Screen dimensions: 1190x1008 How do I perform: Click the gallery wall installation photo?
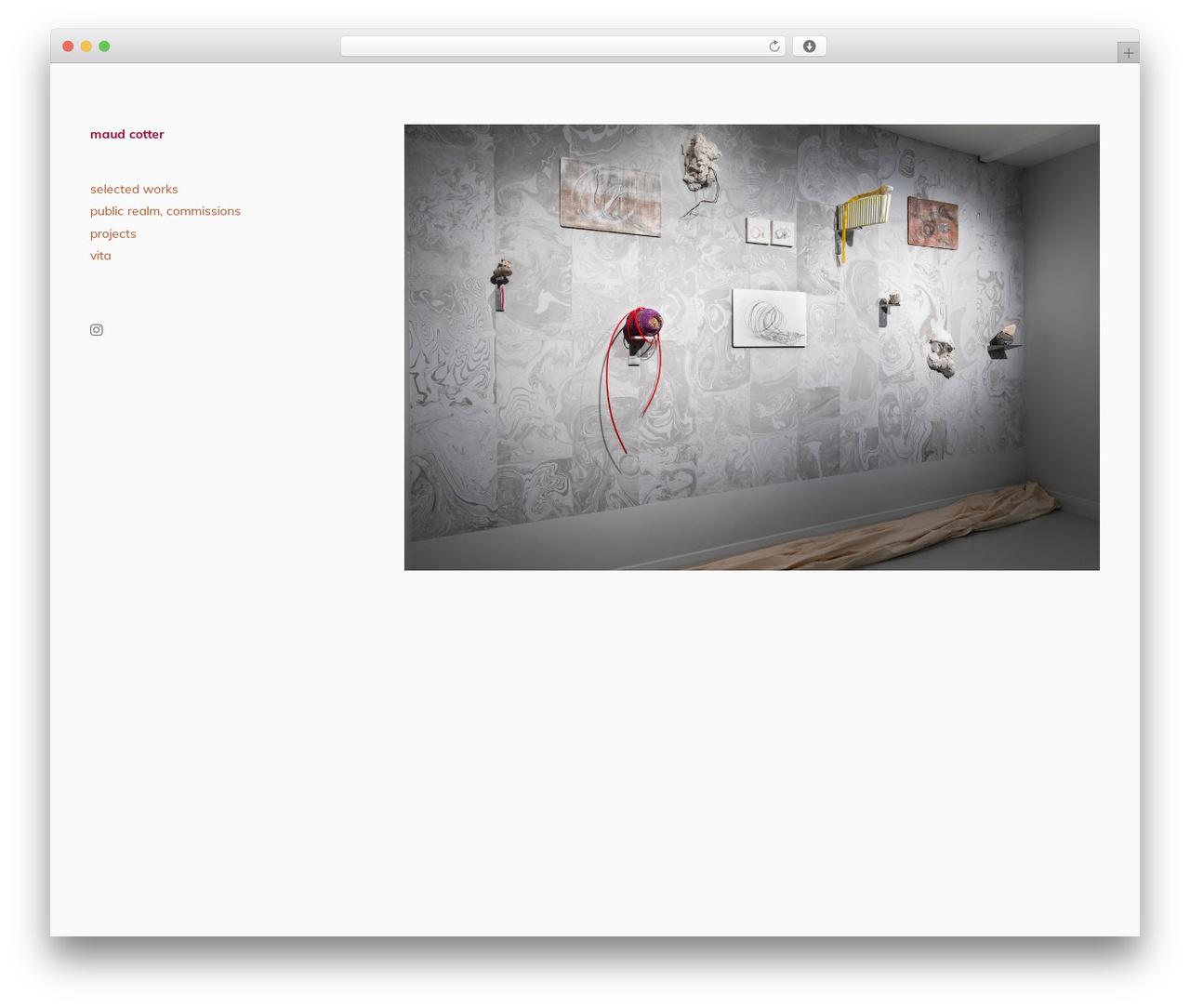click(752, 347)
